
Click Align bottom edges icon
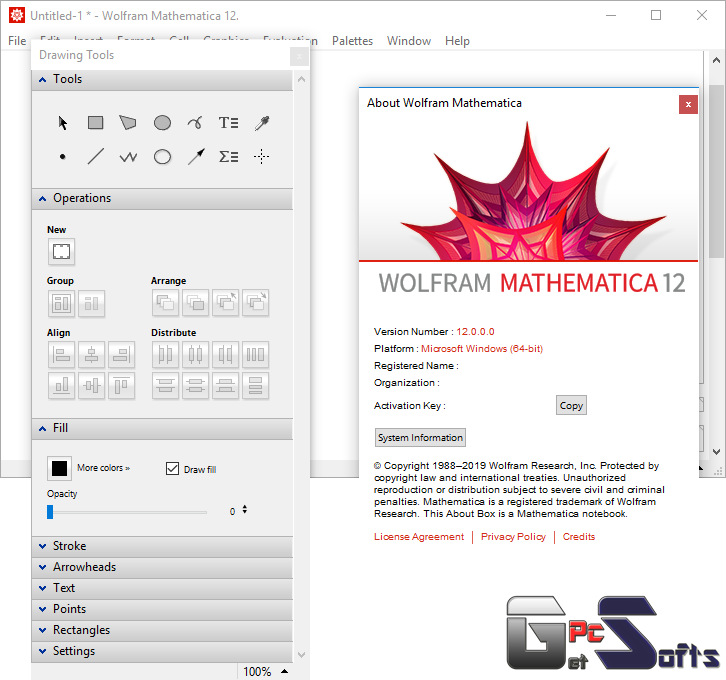click(x=61, y=386)
